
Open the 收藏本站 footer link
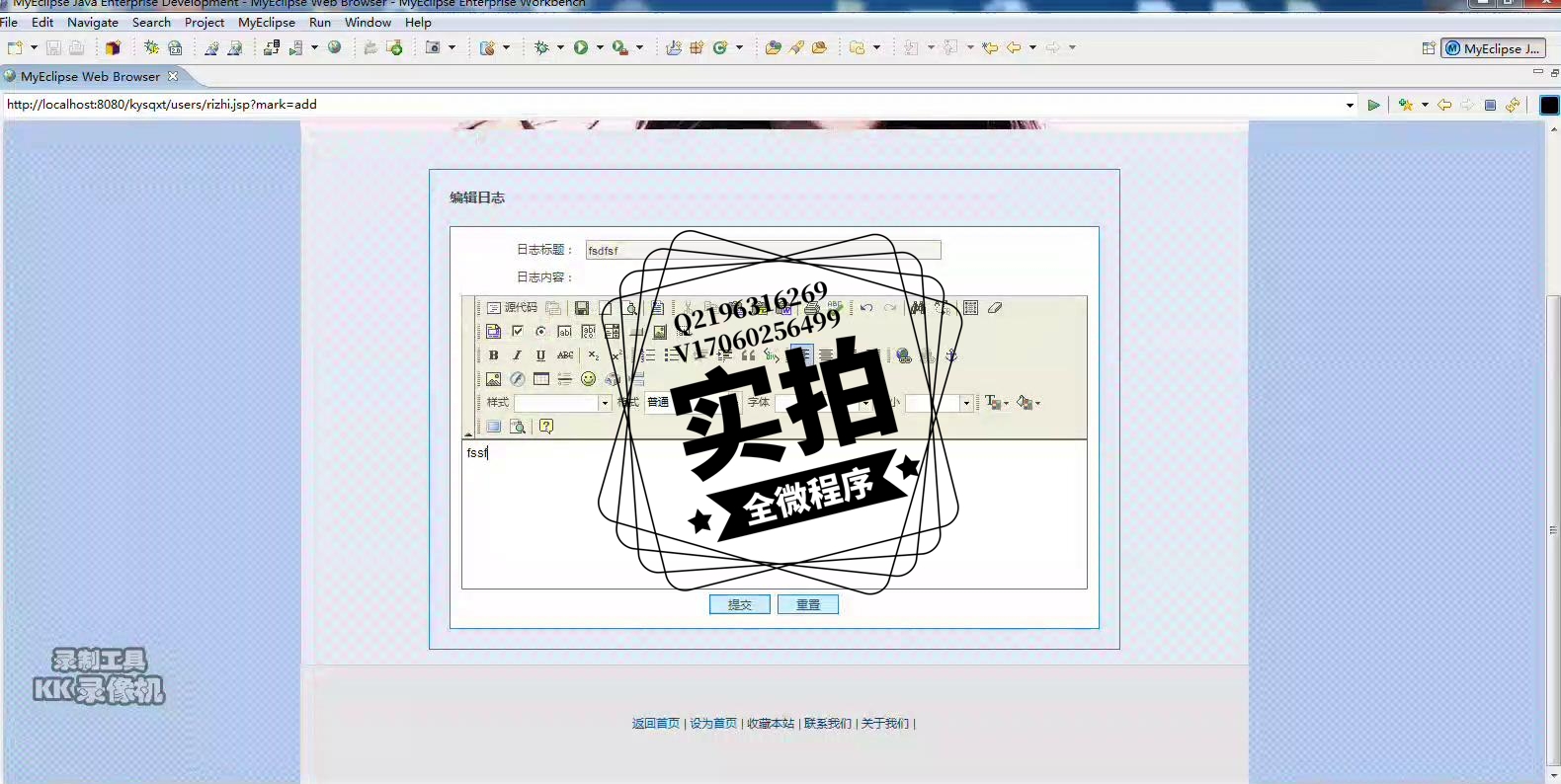tap(771, 724)
